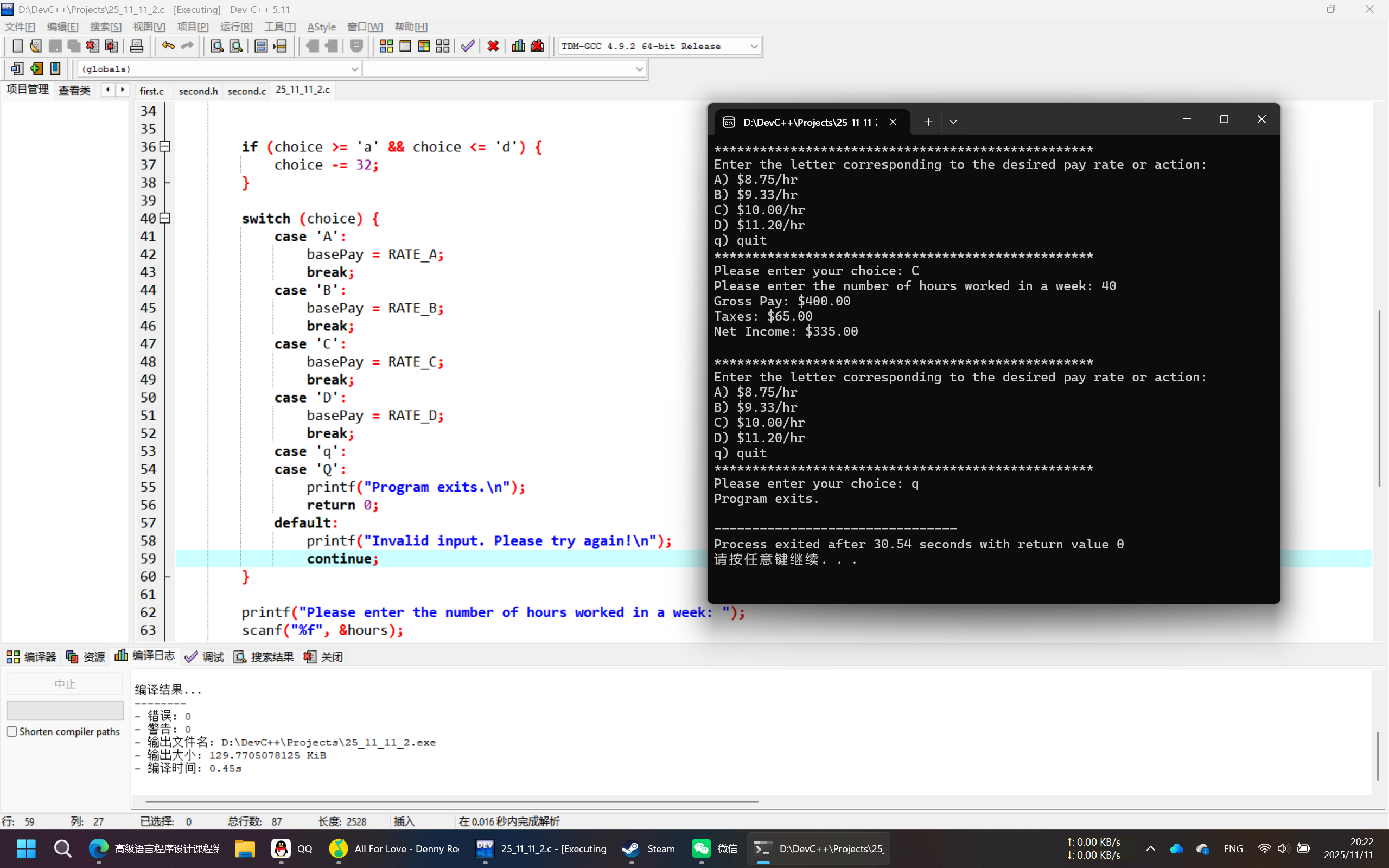The width and height of the screenshot is (1389, 868).
Task: Click the 关闭 close panel button
Action: click(324, 657)
